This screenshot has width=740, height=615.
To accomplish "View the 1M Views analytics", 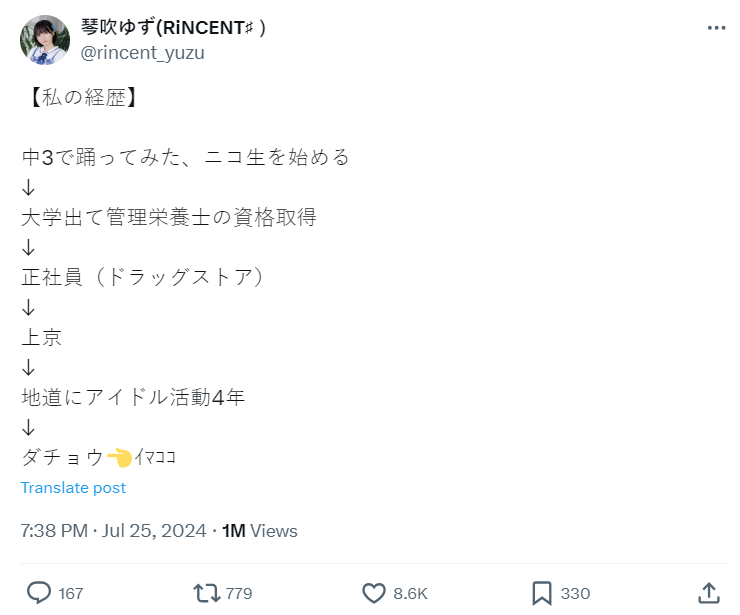I will pos(259,531).
